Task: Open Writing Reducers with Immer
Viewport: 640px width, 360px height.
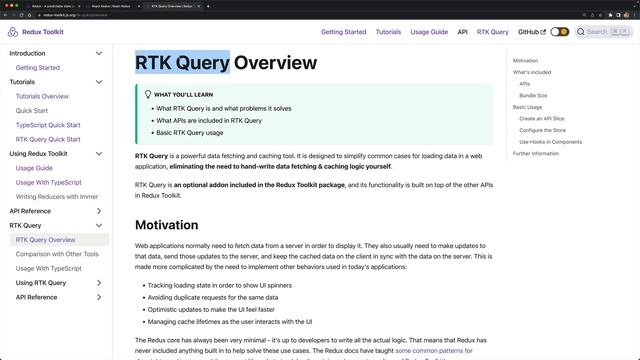Action: click(57, 197)
